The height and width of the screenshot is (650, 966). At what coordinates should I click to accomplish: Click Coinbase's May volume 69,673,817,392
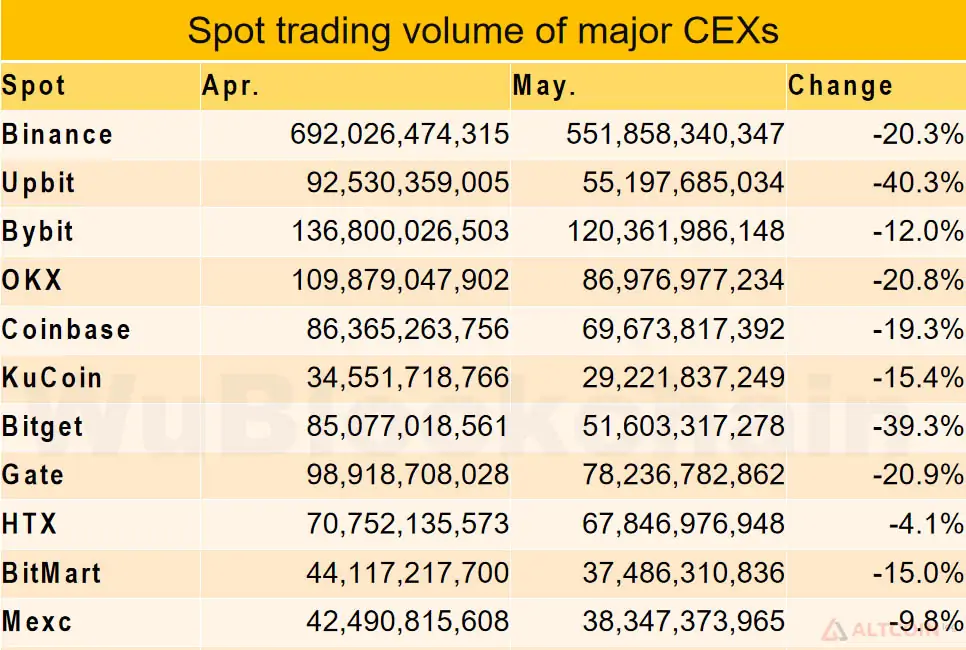click(x=683, y=329)
